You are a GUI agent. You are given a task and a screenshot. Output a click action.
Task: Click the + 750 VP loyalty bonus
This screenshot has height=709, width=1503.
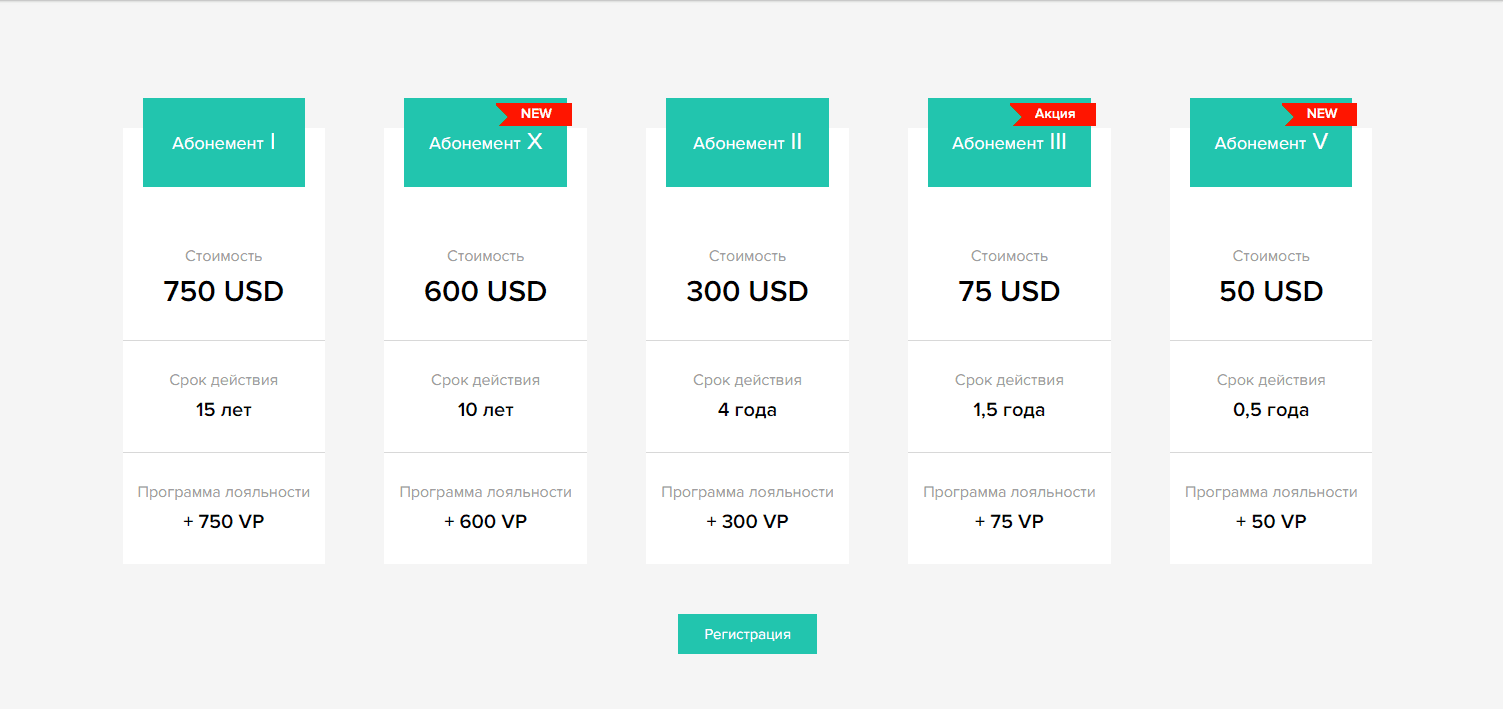(x=224, y=522)
